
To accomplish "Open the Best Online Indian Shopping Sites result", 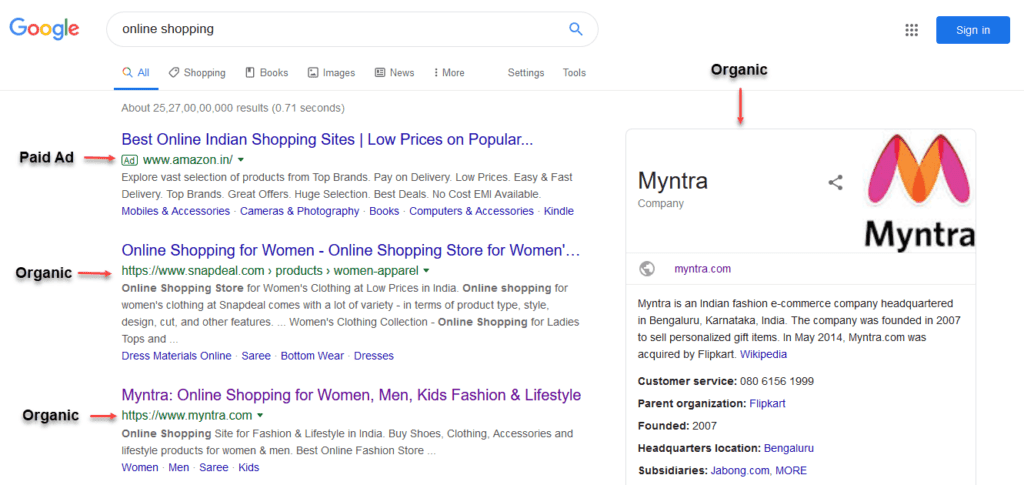I will tap(327, 139).
